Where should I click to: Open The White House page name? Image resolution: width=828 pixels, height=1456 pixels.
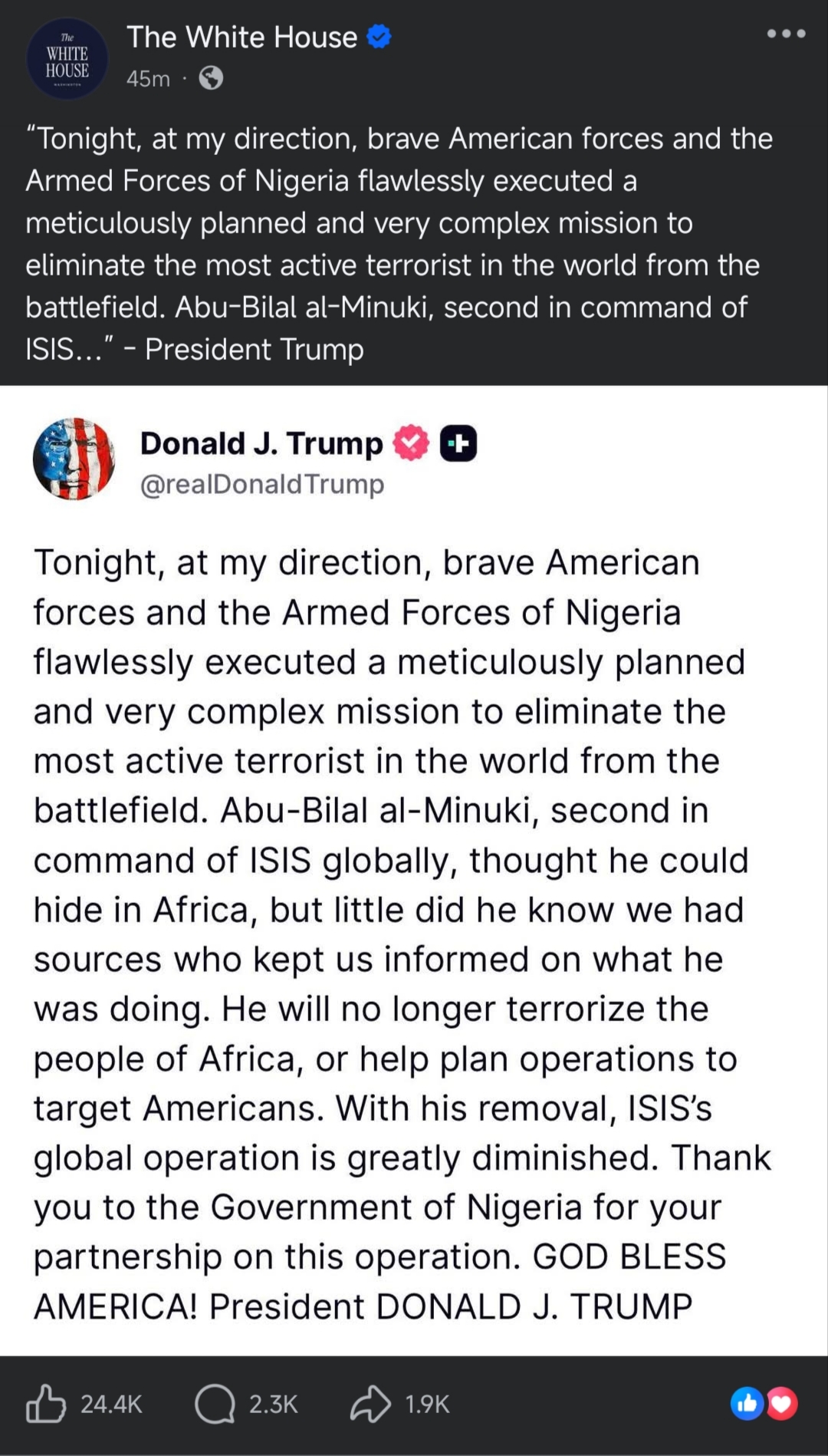pyautogui.click(x=242, y=37)
